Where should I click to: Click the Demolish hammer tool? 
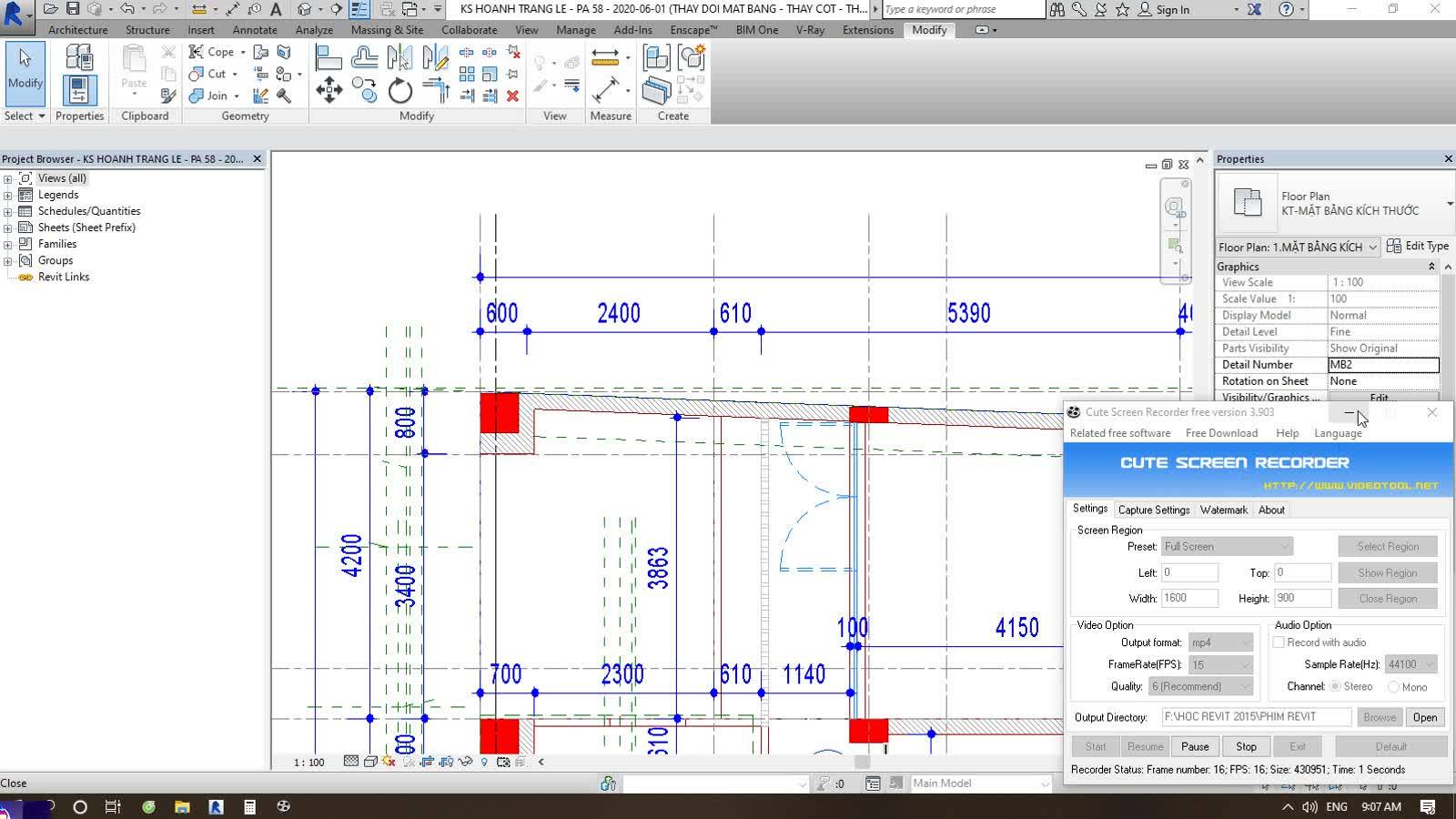(x=284, y=96)
